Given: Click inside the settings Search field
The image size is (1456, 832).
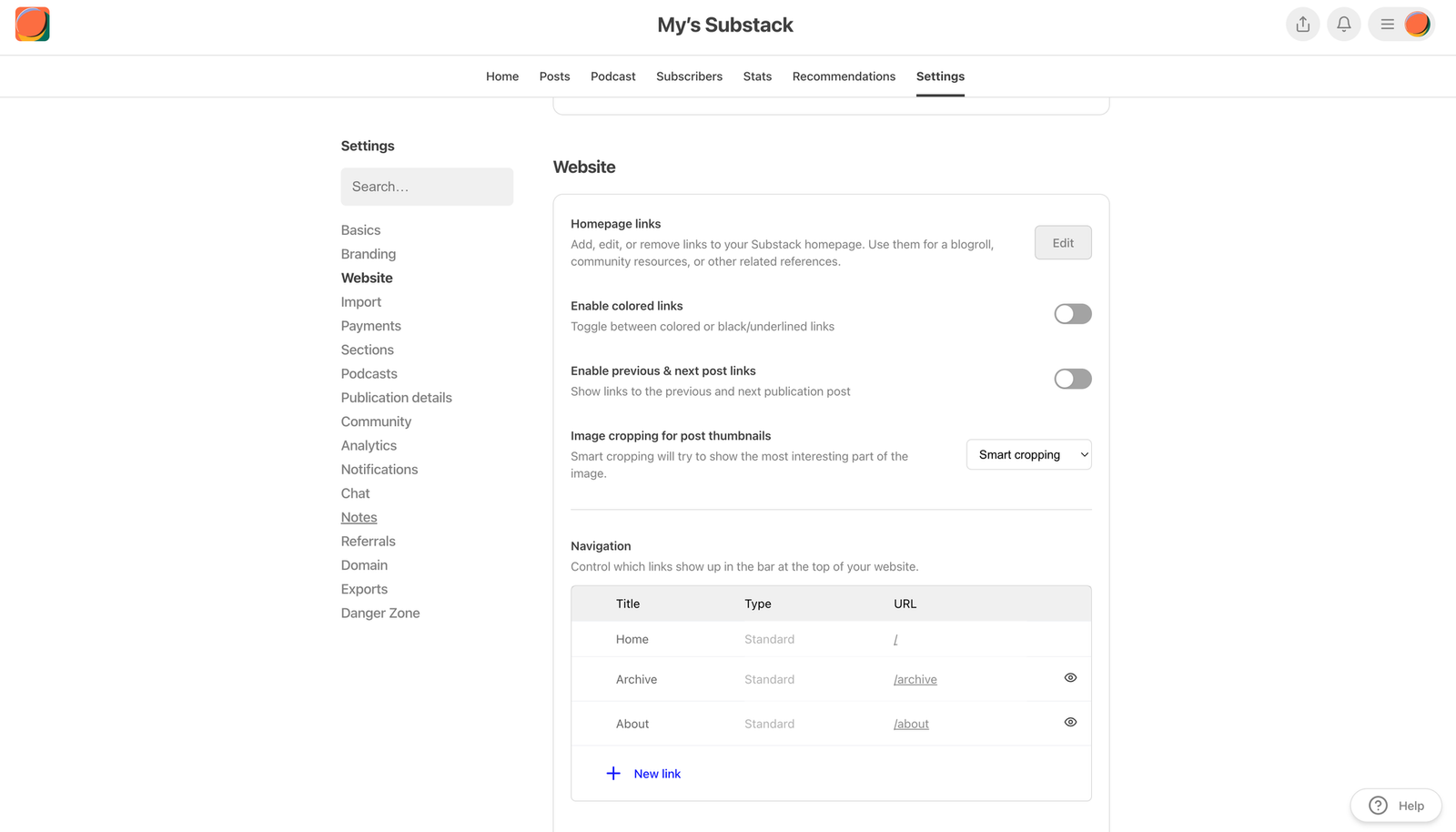Looking at the screenshot, I should point(427,186).
